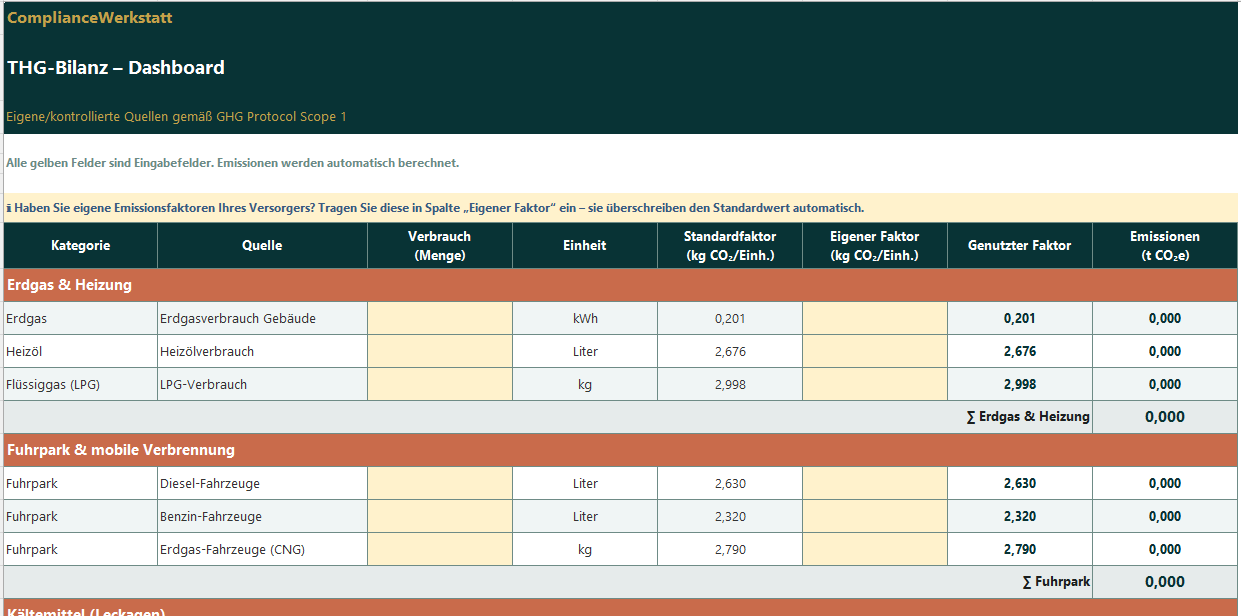1241x616 pixels.
Task: Select the Emissionen (t CO₂e) header cell
Action: tap(1164, 246)
